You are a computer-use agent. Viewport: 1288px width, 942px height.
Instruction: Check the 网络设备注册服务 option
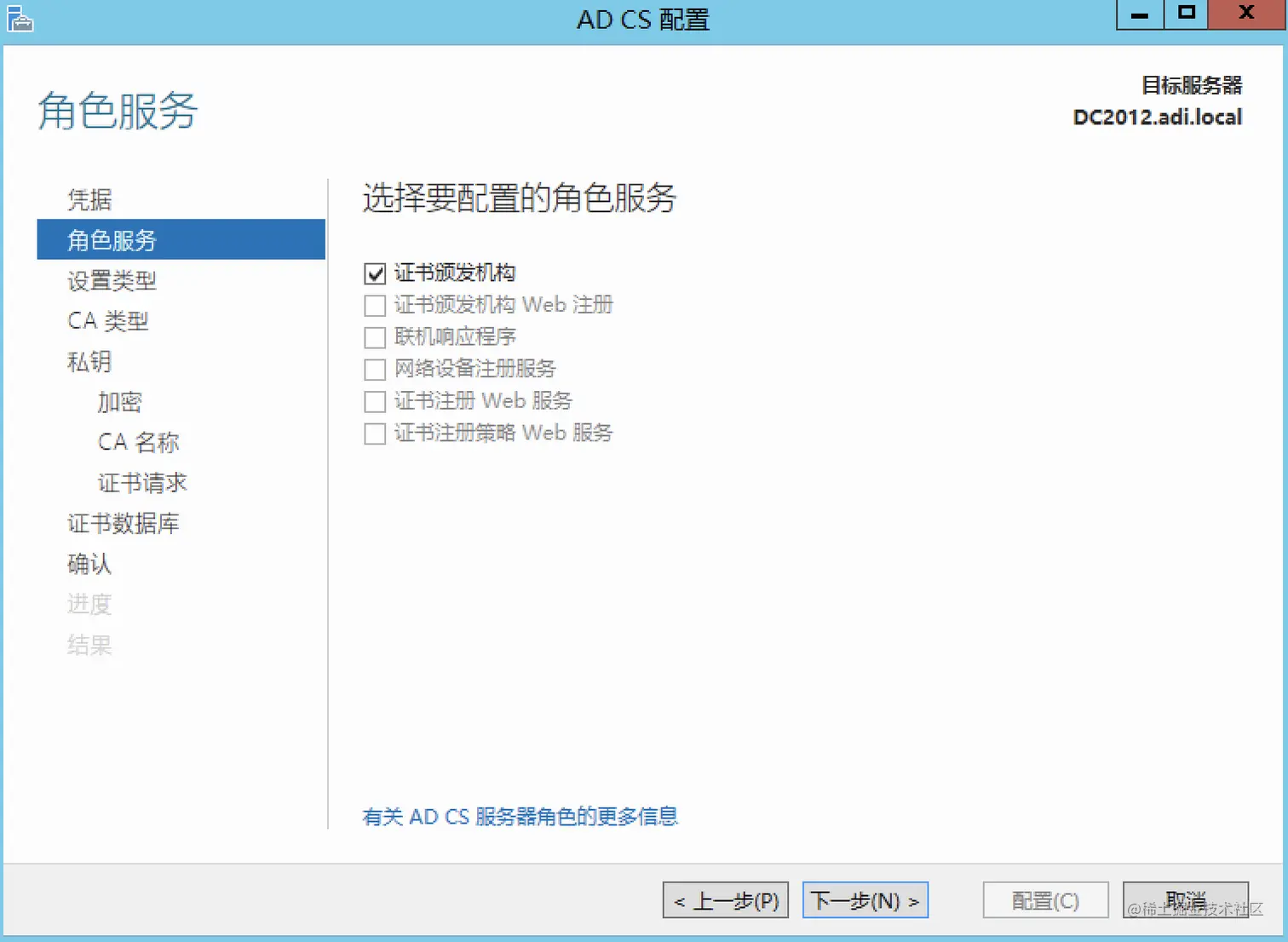click(x=375, y=370)
